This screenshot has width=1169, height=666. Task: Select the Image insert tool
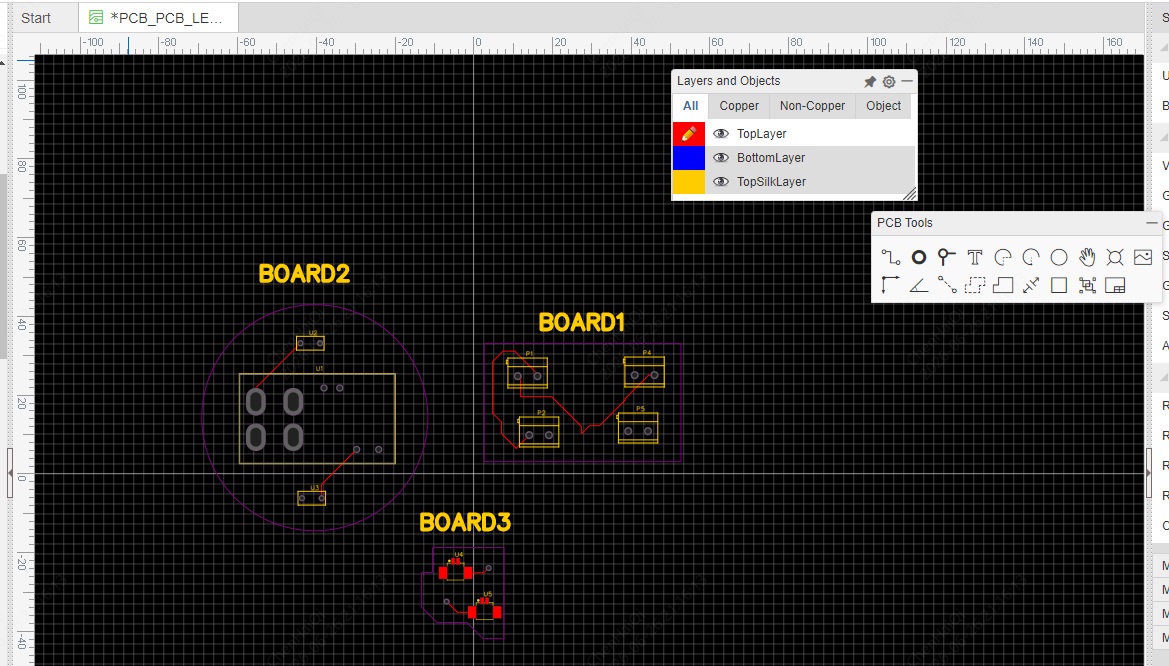tap(1143, 257)
